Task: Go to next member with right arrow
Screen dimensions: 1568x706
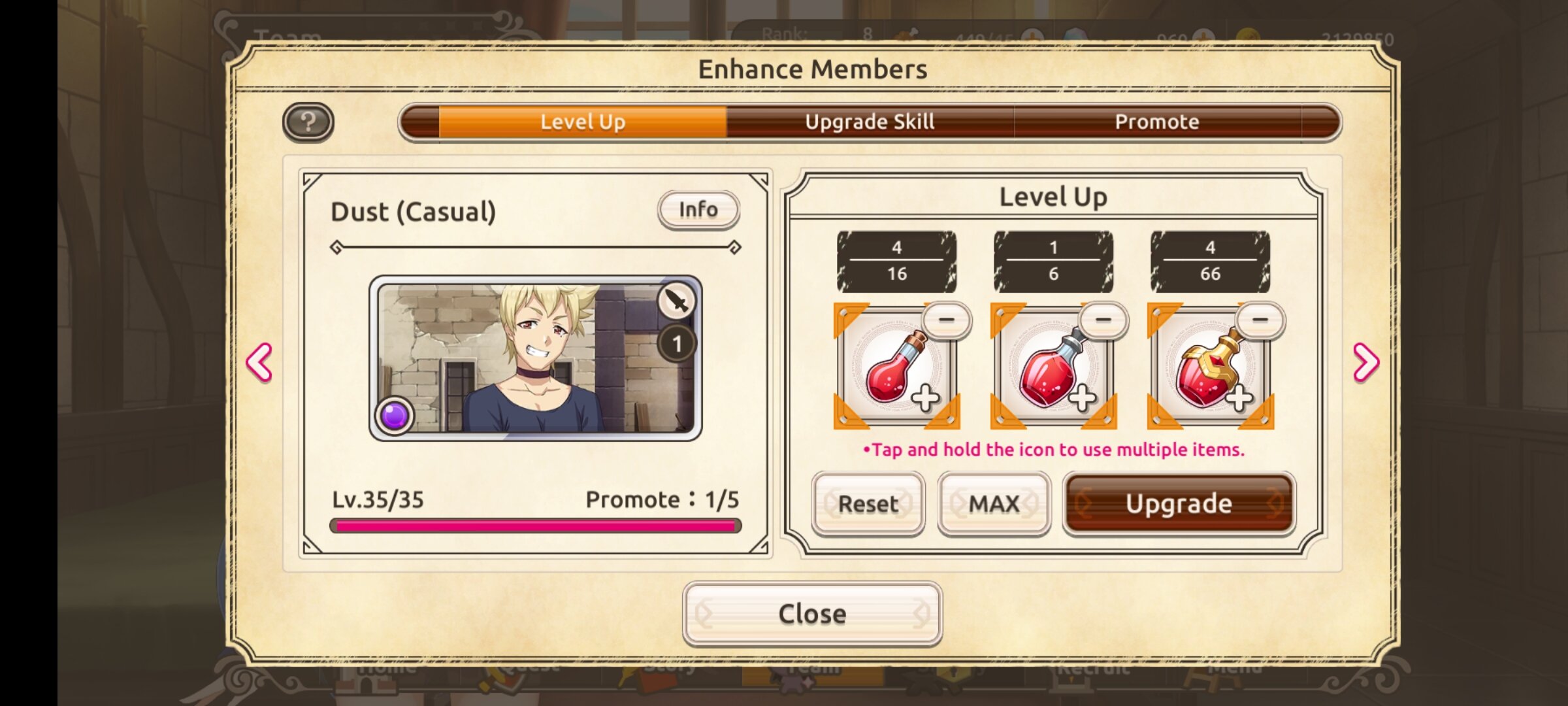Action: [x=1365, y=361]
